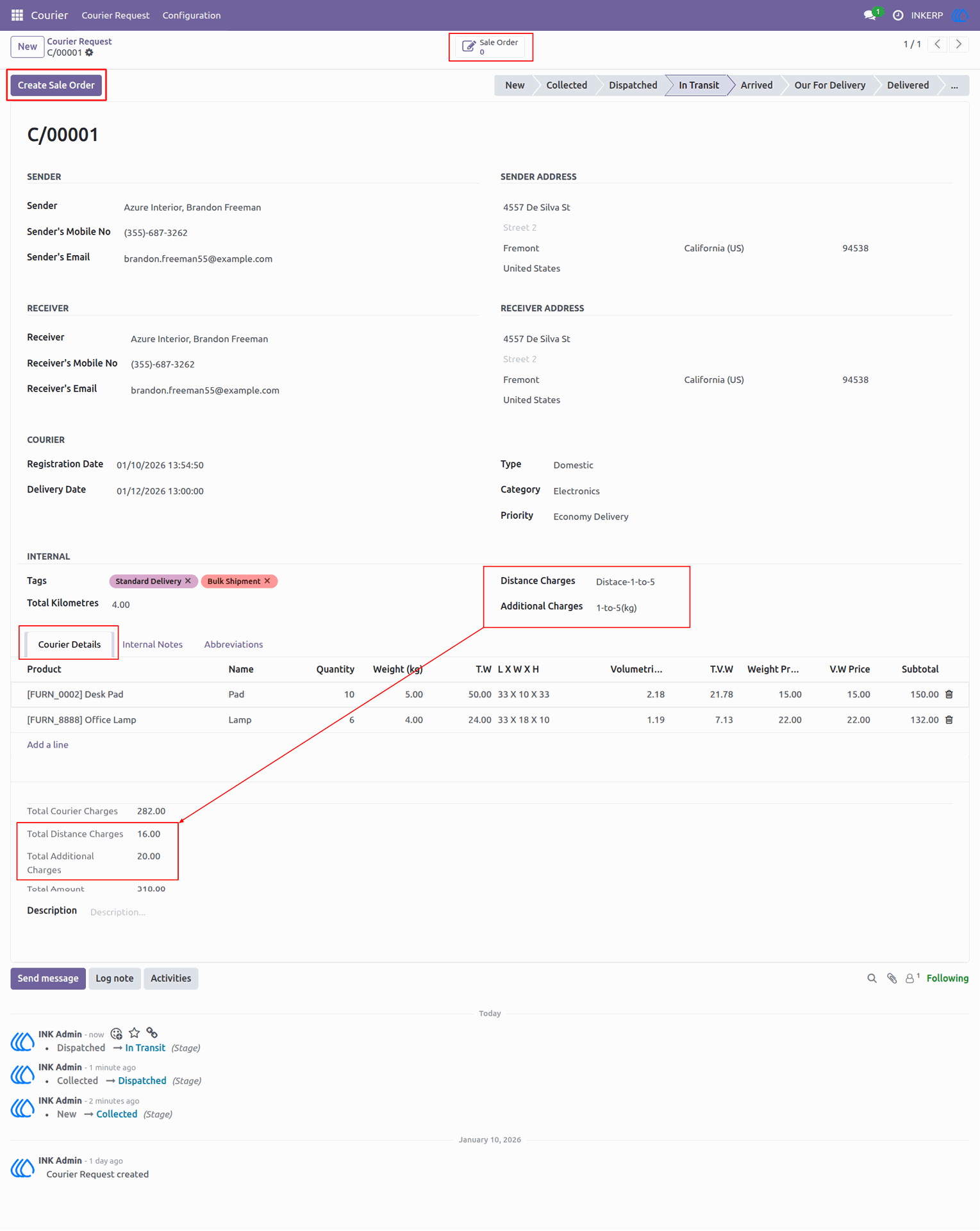Viewport: 980px width, 1231px height.
Task: Open the gear actions menu beside C/00001
Action: tap(89, 53)
